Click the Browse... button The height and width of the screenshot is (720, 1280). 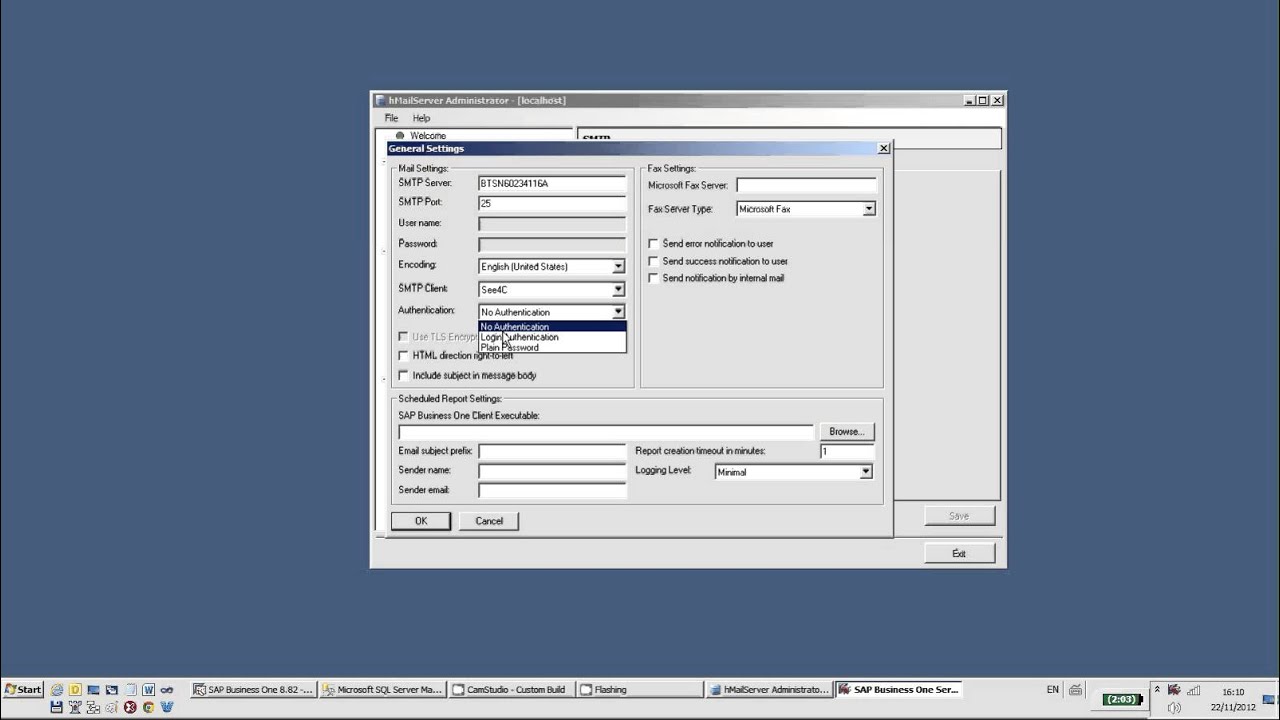pos(846,432)
